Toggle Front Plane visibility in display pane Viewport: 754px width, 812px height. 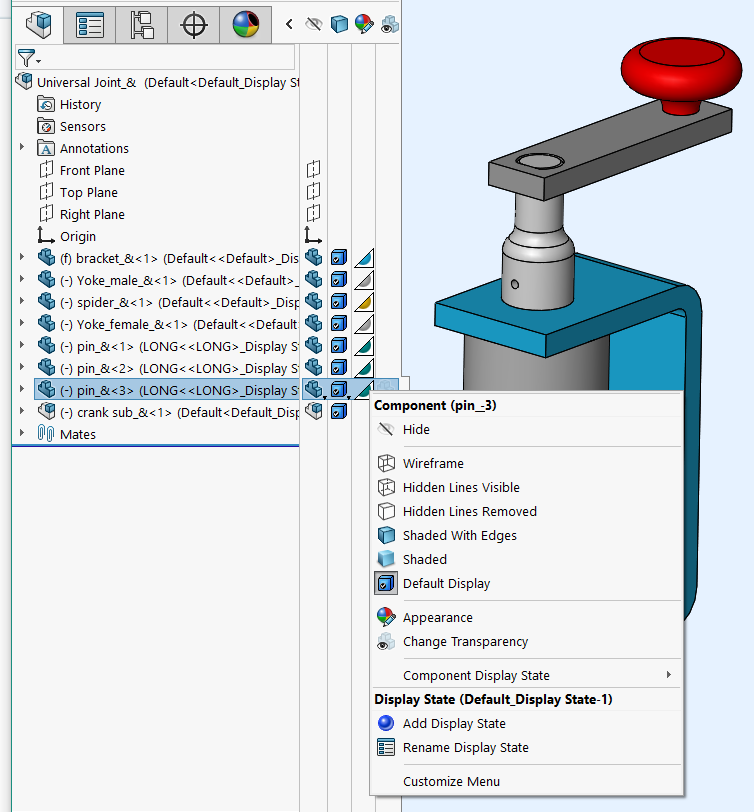[x=313, y=169]
